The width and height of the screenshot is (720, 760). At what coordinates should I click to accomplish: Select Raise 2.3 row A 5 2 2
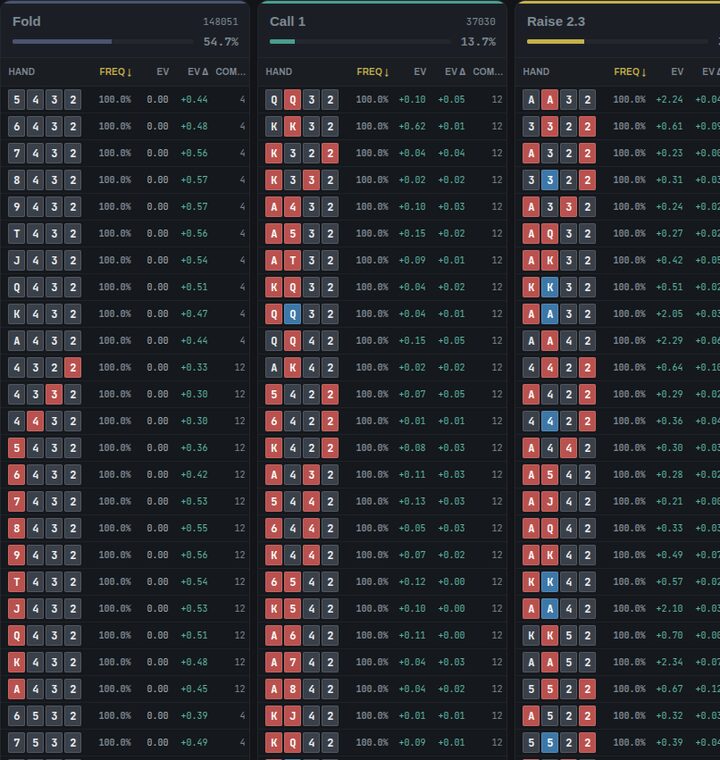[618, 715]
